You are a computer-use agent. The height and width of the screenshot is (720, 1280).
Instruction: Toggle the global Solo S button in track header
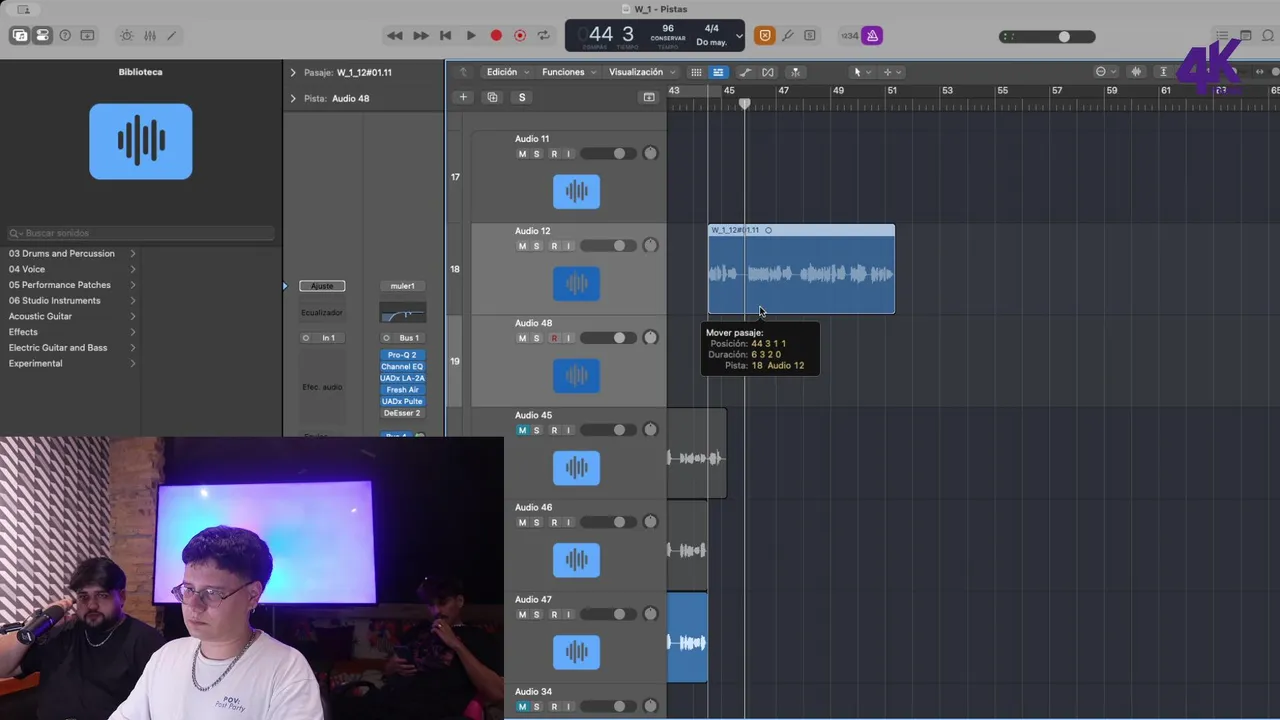click(521, 97)
